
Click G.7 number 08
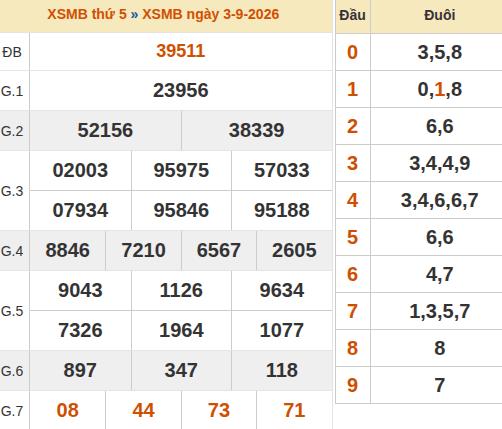pyautogui.click(x=68, y=410)
